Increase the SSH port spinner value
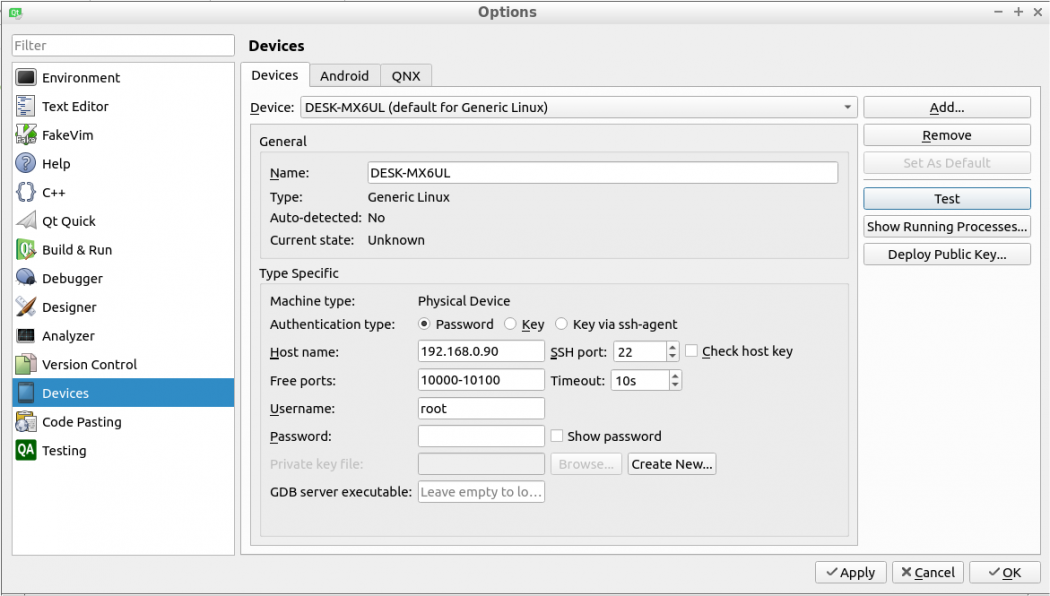Image resolution: width=1050 pixels, height=596 pixels. 674,347
